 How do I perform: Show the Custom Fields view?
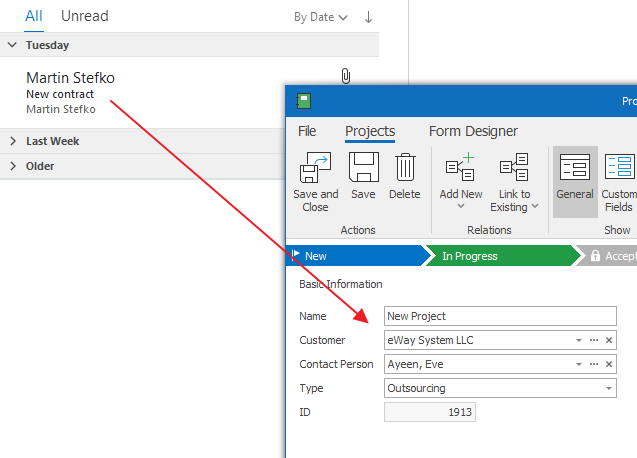point(619,180)
